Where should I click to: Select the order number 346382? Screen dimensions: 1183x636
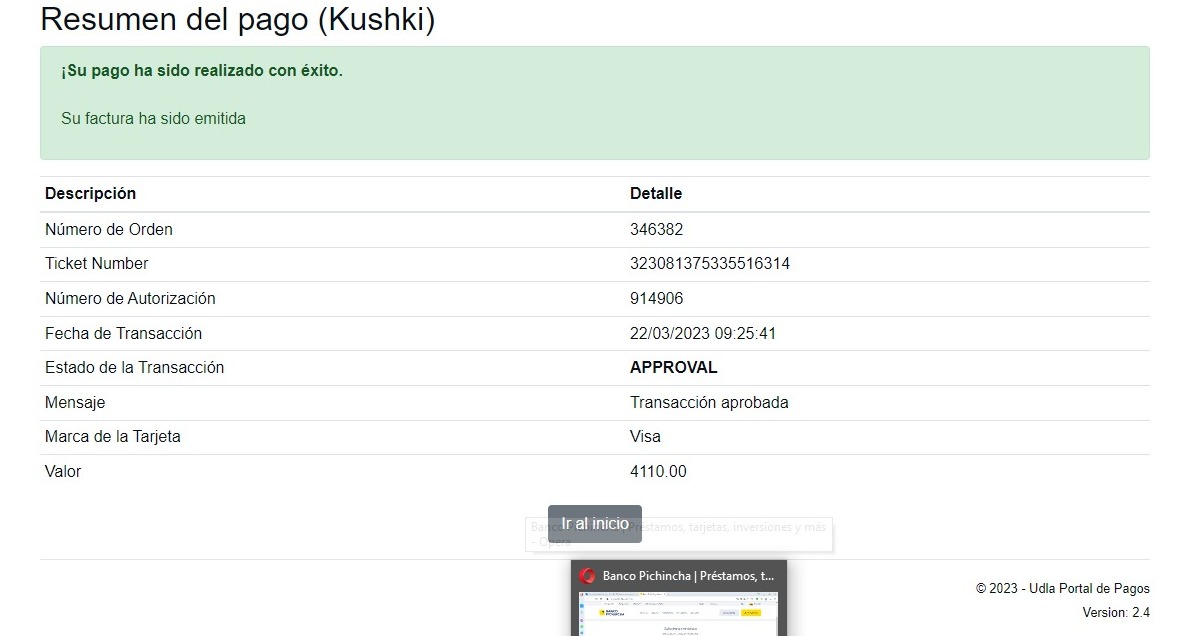656,229
